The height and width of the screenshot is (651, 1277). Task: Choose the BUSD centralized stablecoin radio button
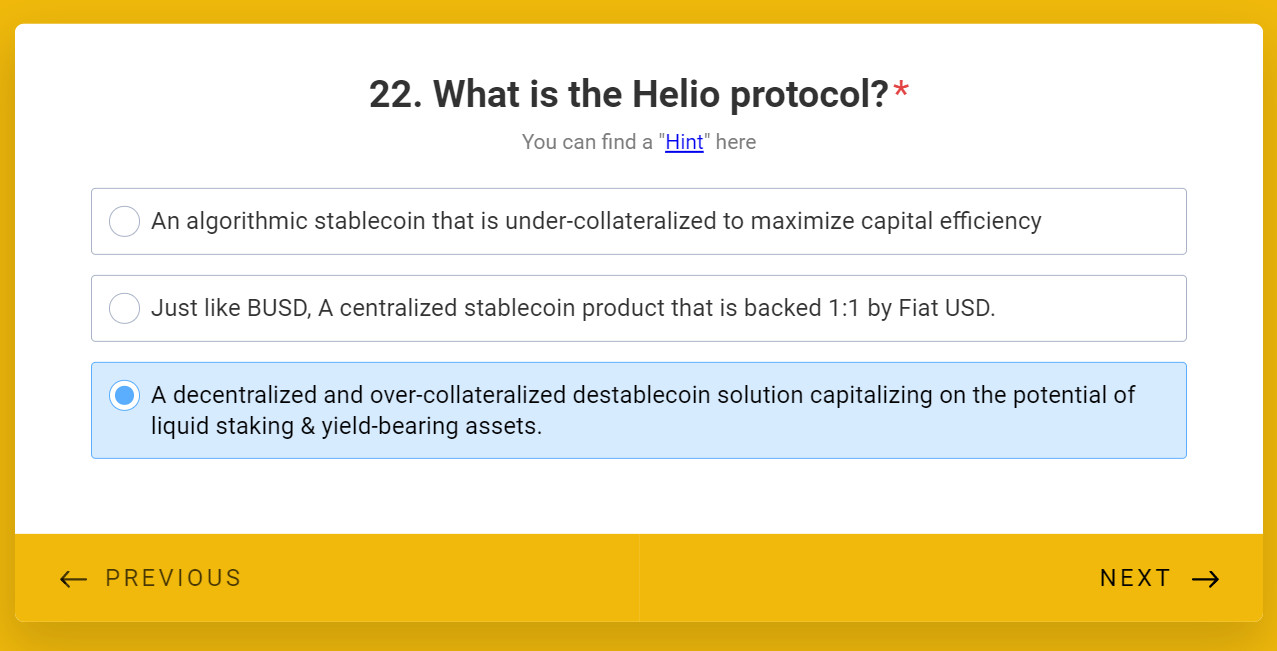coord(124,308)
